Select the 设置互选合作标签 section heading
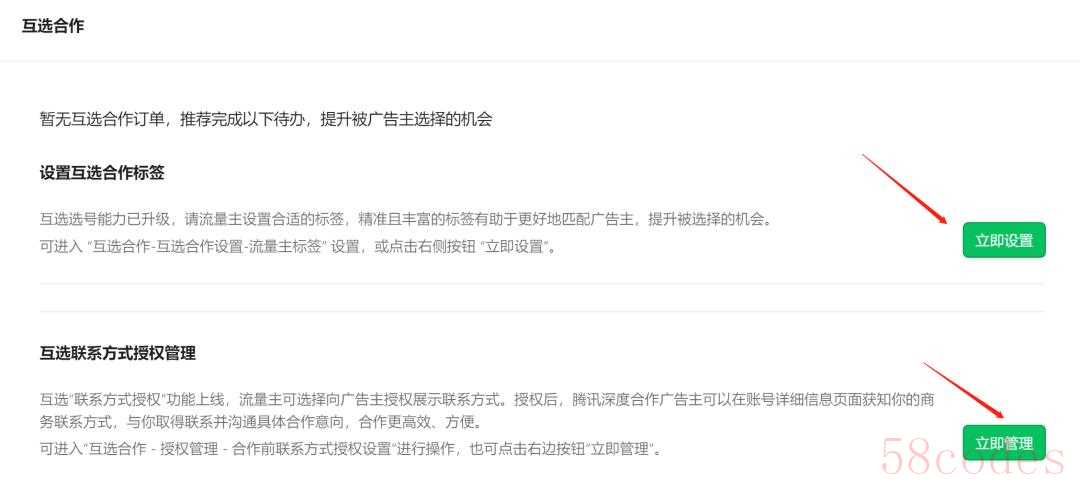Viewport: 1080px width, 487px height. click(x=102, y=173)
